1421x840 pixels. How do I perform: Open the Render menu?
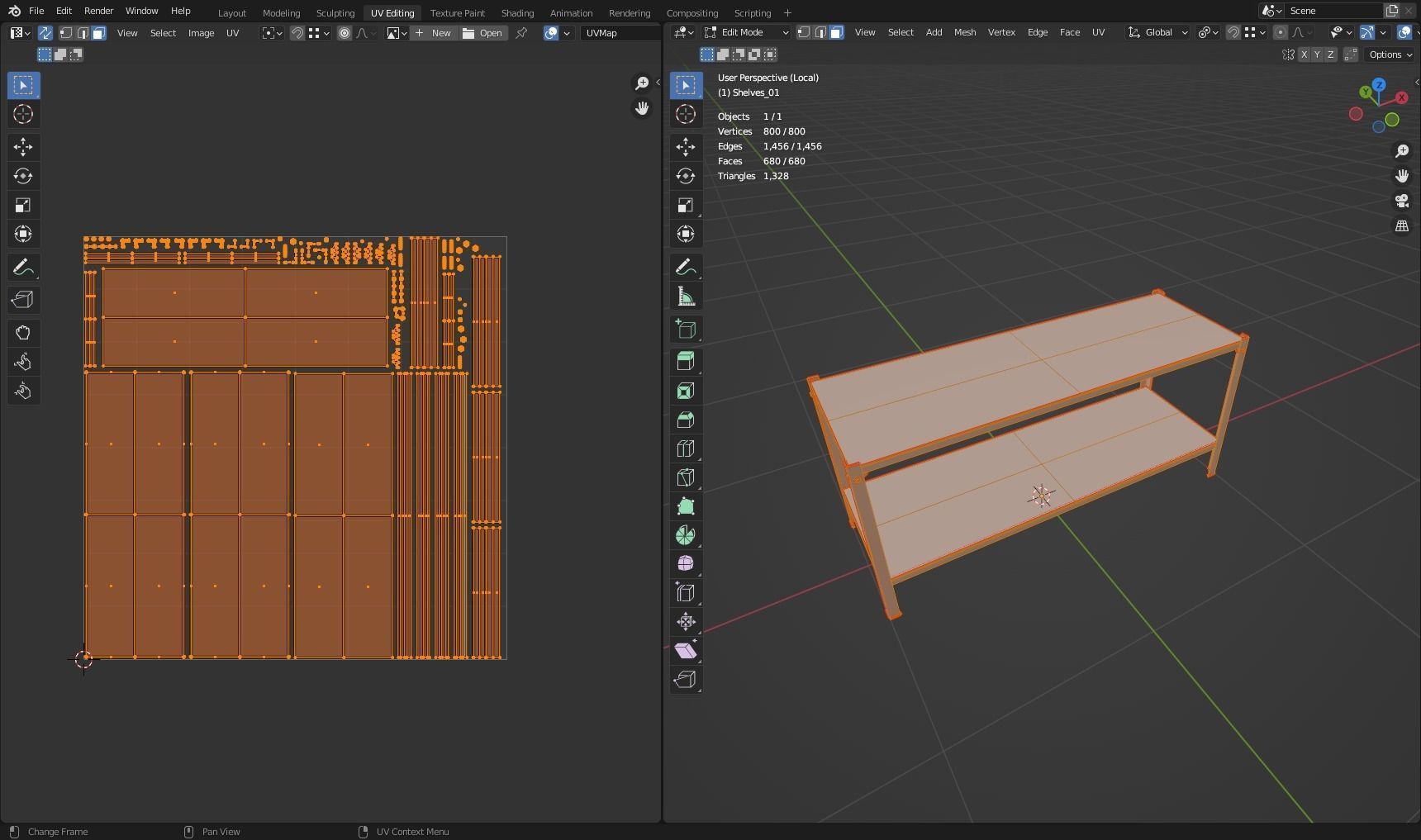pos(98,11)
